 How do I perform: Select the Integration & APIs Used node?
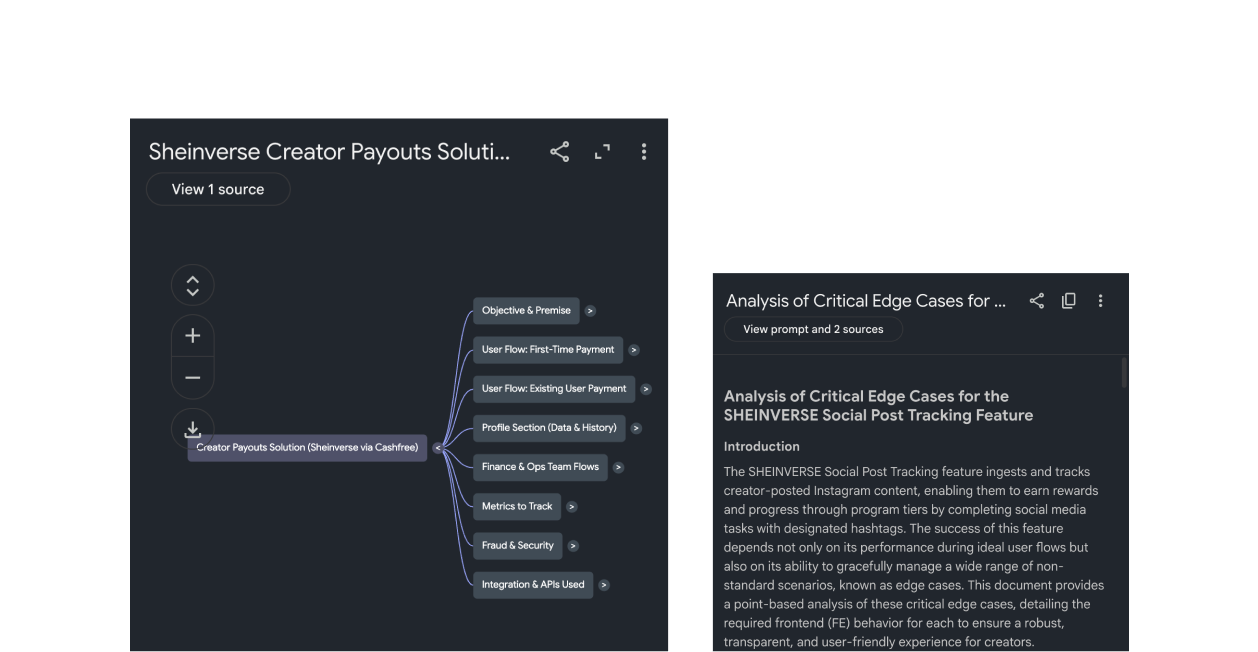pos(533,585)
